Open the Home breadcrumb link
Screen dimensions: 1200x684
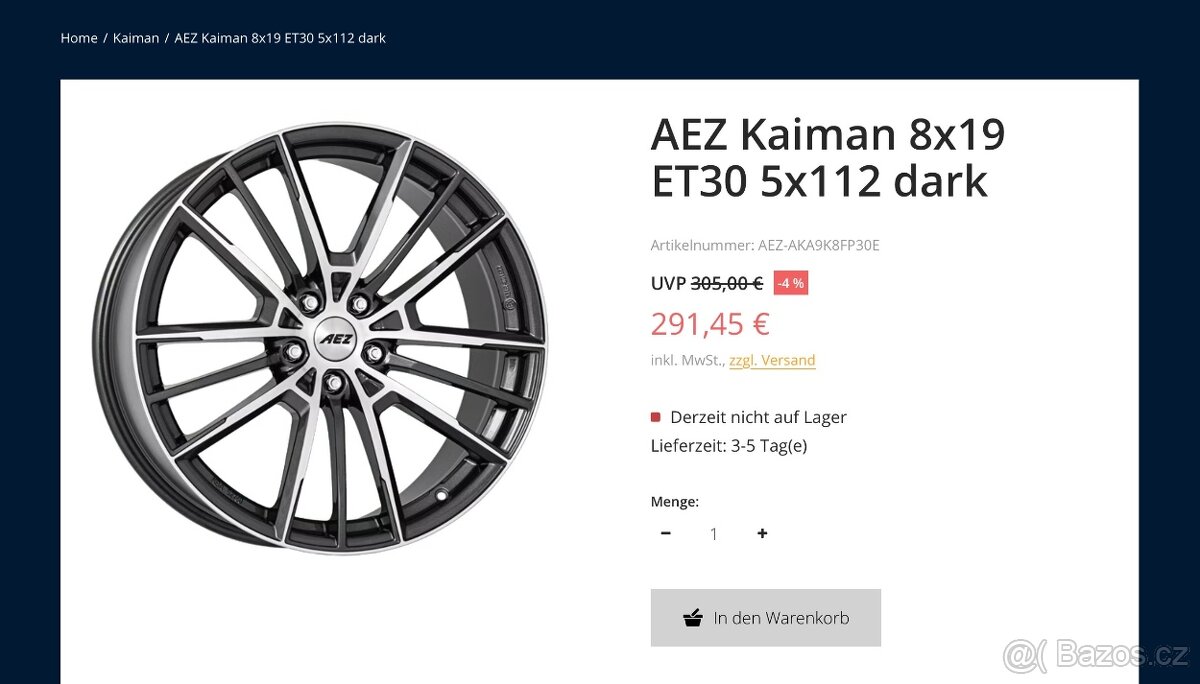pos(79,37)
